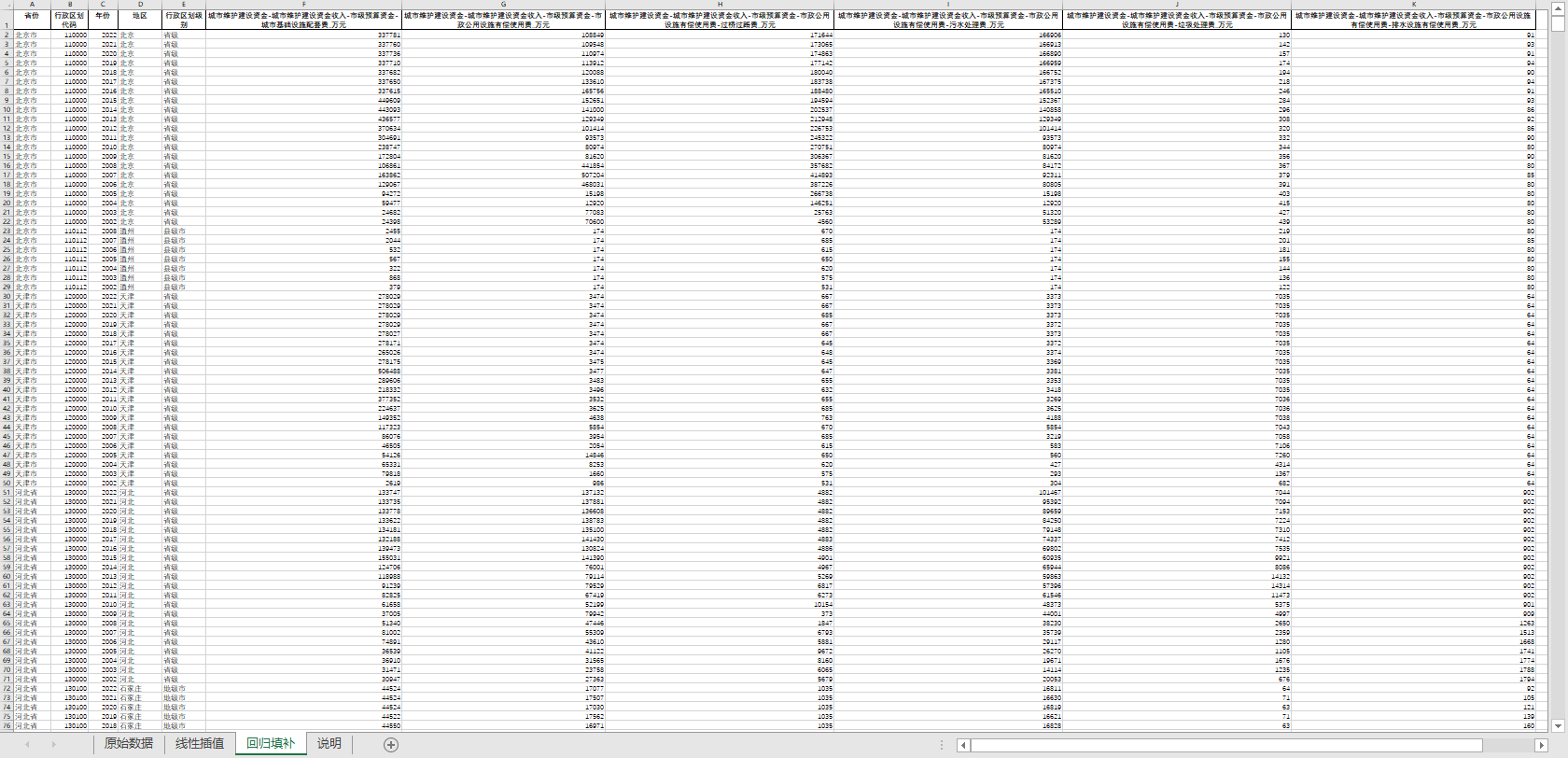Image resolution: width=1568 pixels, height=758 pixels.
Task: Click the horizontal scrollbar right arrow
Action: click(x=1541, y=745)
